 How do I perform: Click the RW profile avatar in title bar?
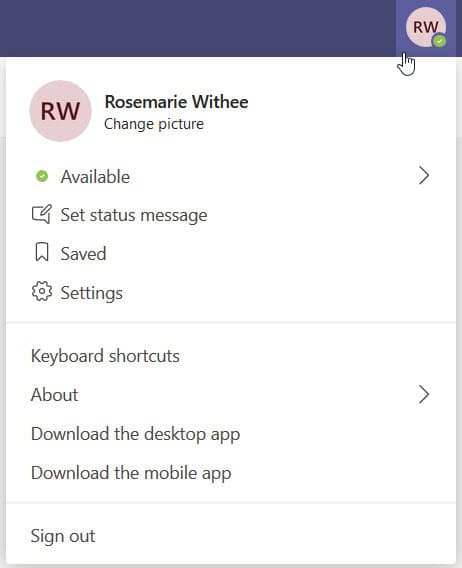426,27
